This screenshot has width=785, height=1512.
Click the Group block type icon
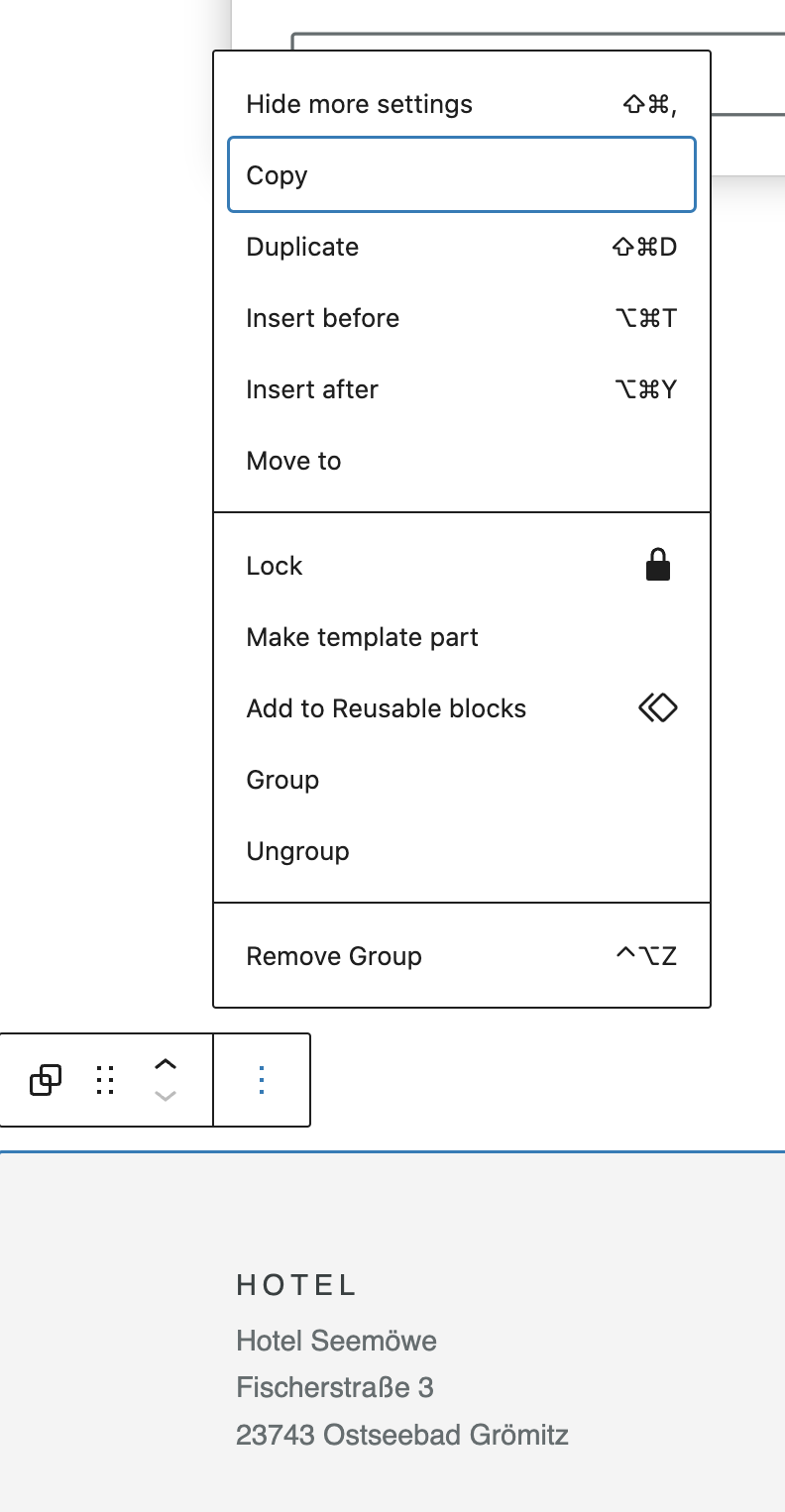[x=46, y=1080]
